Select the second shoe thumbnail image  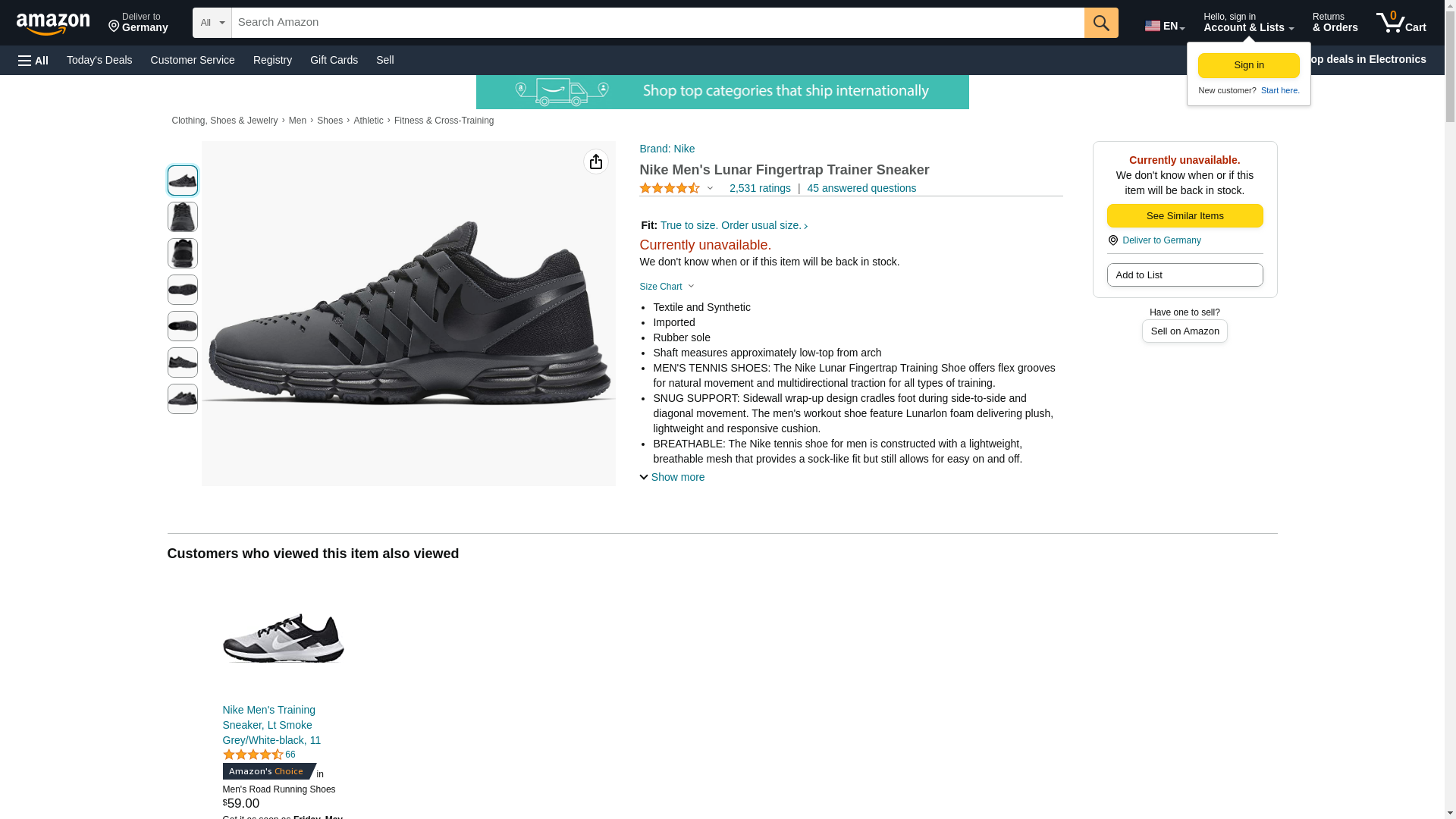(182, 217)
